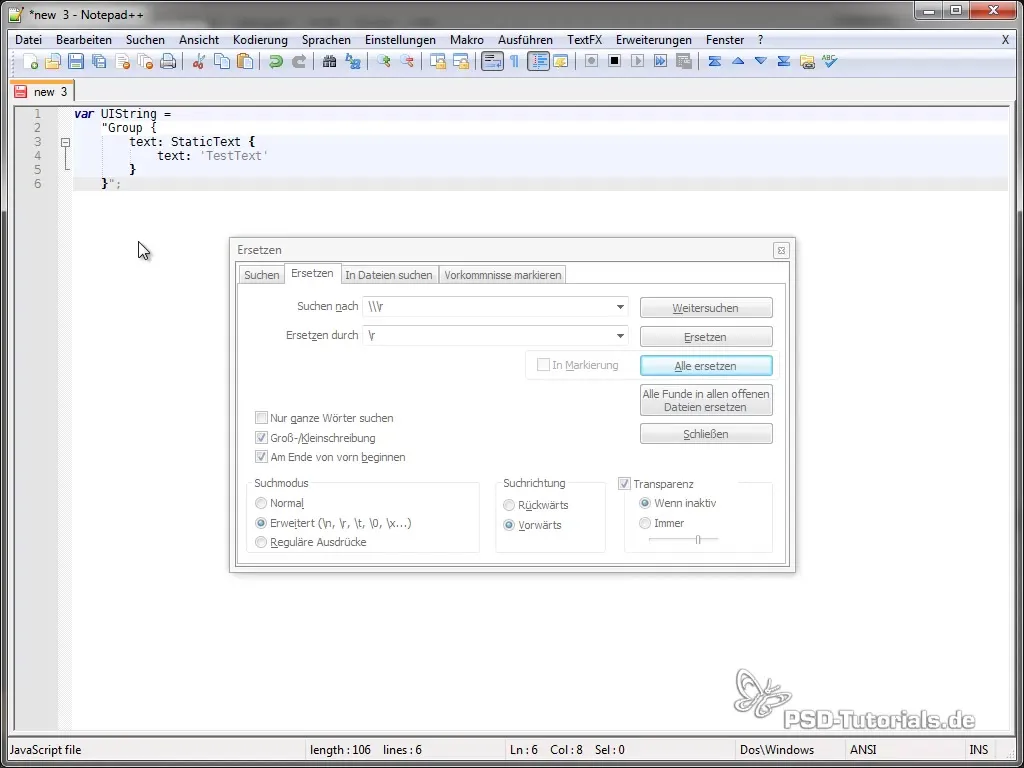The image size is (1024, 768).
Task: Click the Save All toolbar icon
Action: click(99, 62)
